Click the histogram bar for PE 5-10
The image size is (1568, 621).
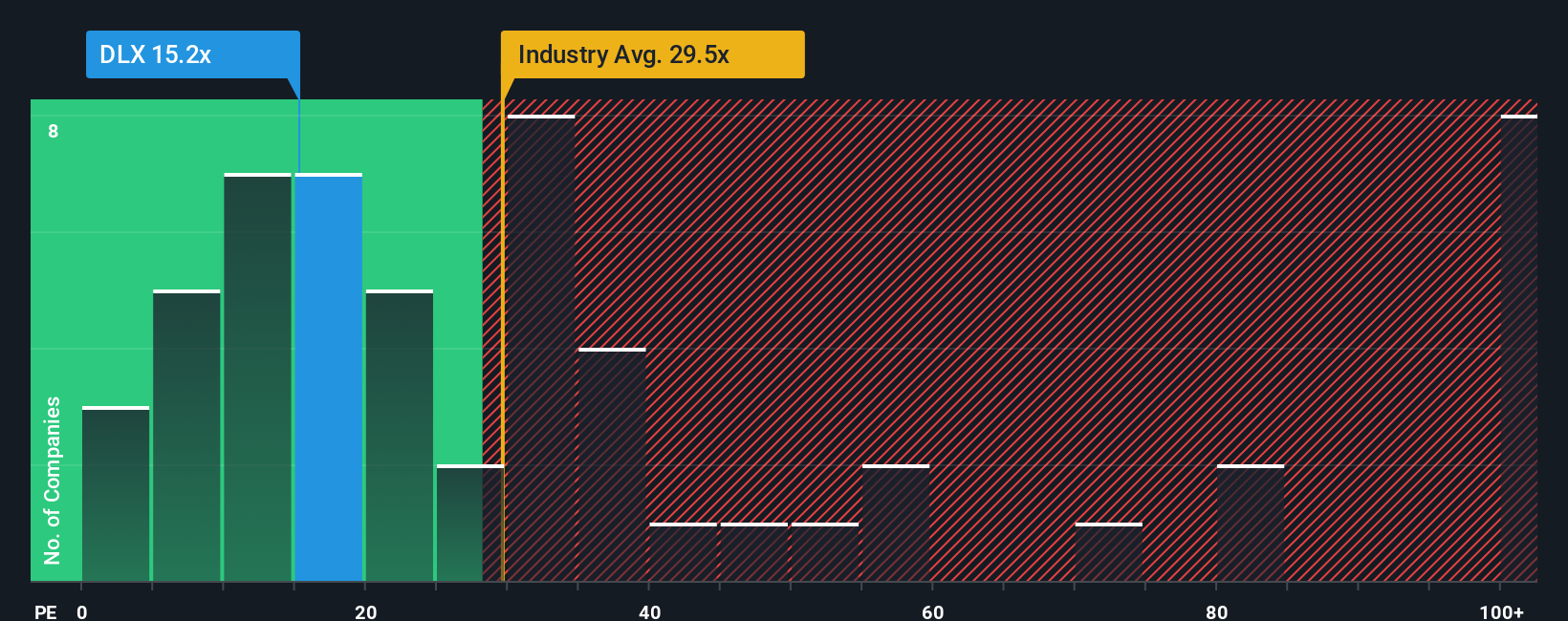tap(186, 436)
